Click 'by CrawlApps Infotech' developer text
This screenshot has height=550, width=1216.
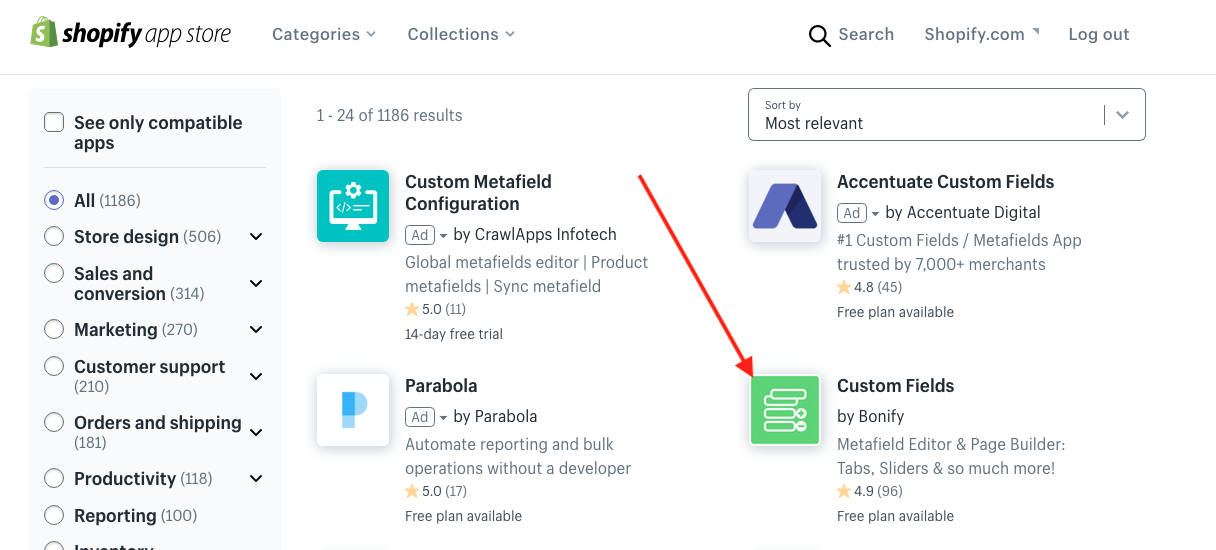[x=535, y=235]
